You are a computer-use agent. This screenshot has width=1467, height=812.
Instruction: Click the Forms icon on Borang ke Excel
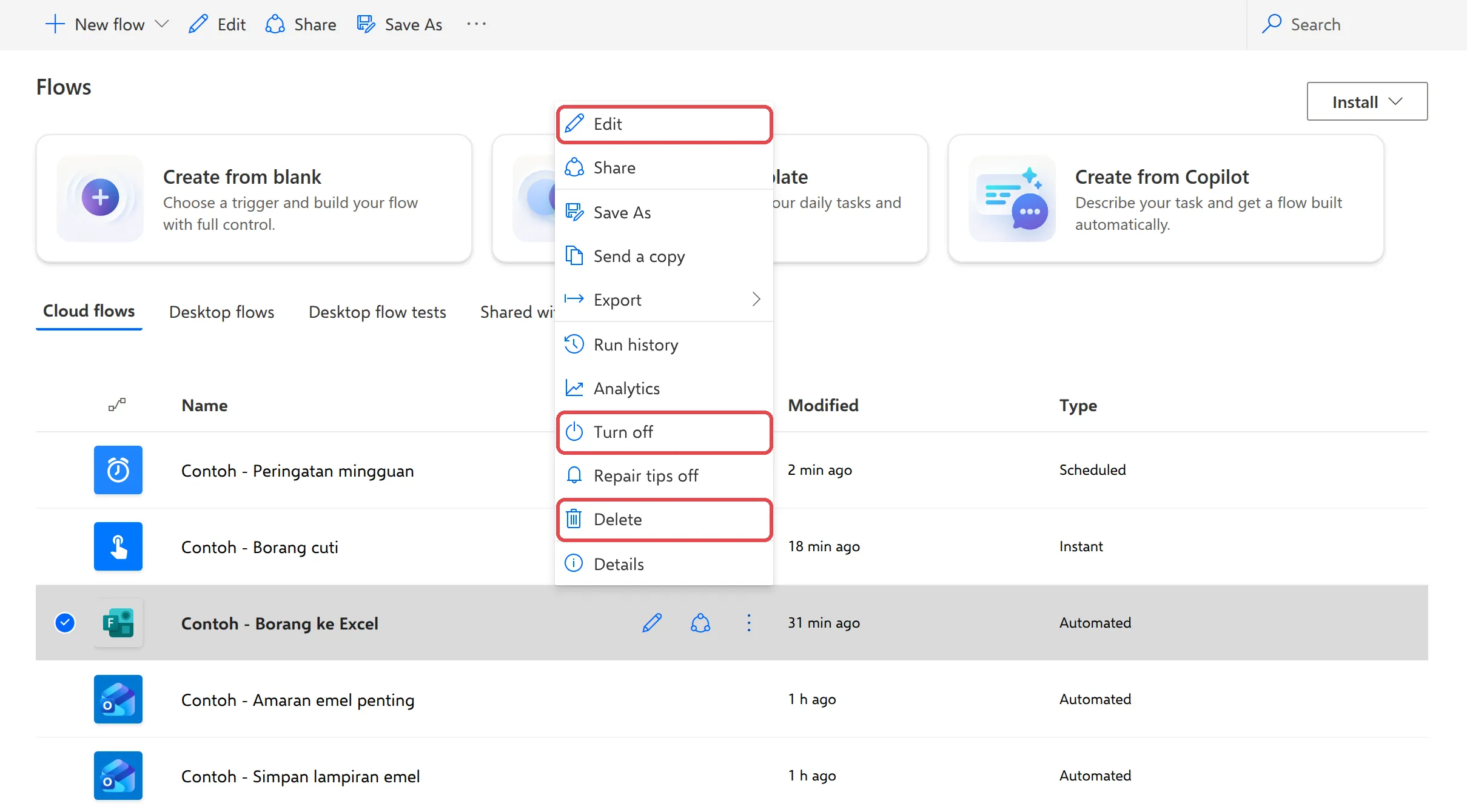[118, 623]
